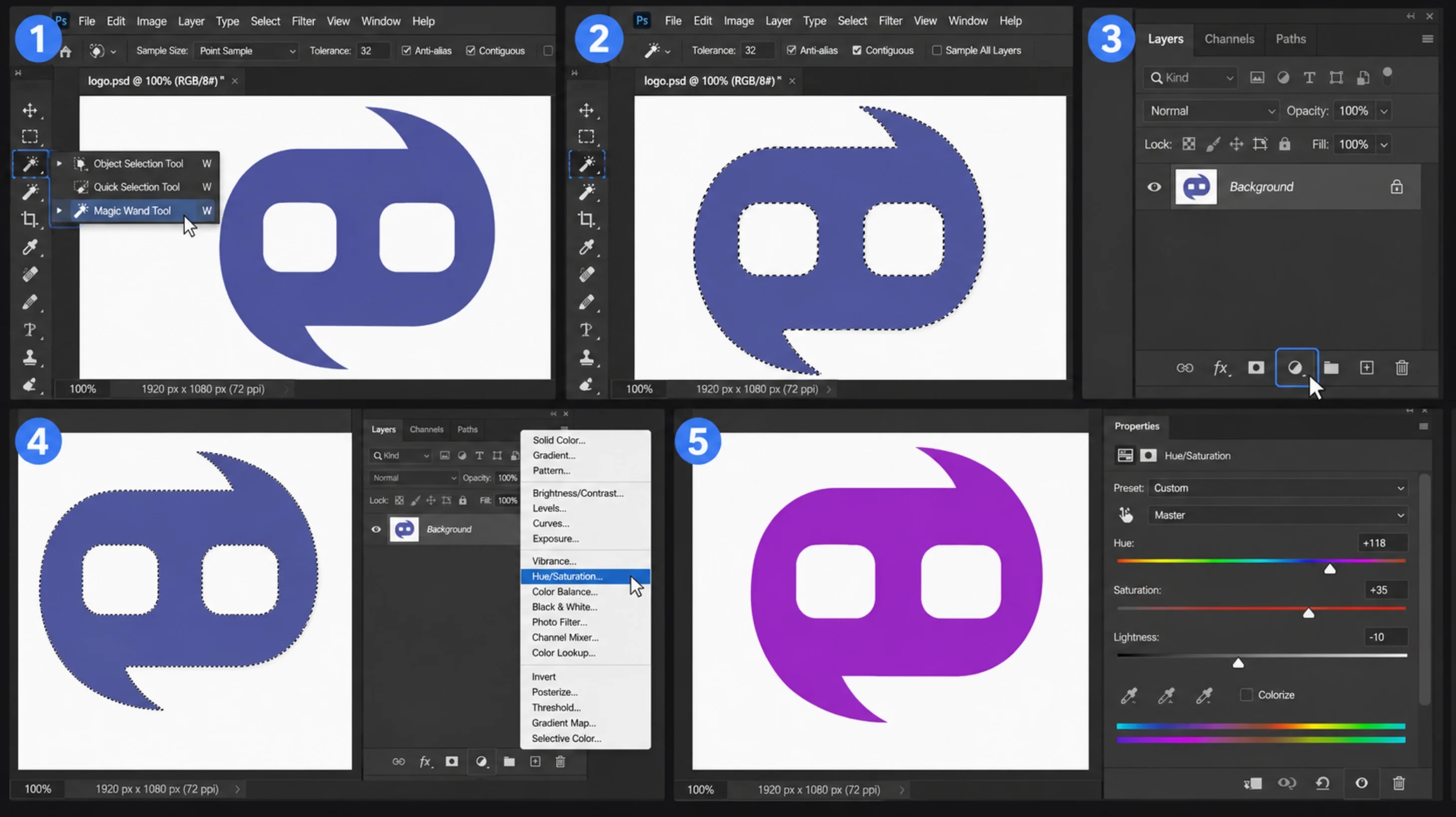The height and width of the screenshot is (817, 1456).
Task: Click the shape layer filter icon in step 3 Layers panel
Action: pyautogui.click(x=1336, y=77)
